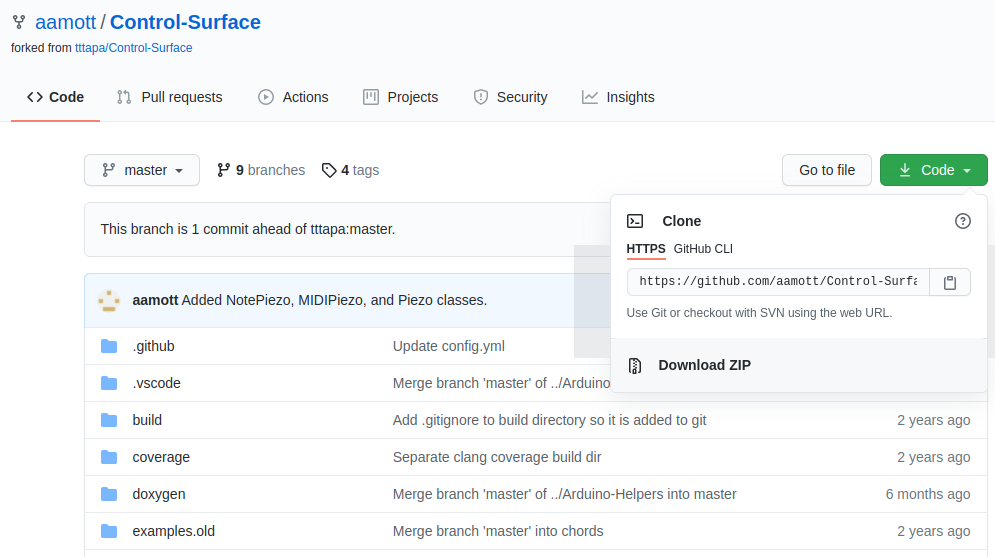Open the aamott commit author link
The width and height of the screenshot is (995, 557).
[155, 300]
